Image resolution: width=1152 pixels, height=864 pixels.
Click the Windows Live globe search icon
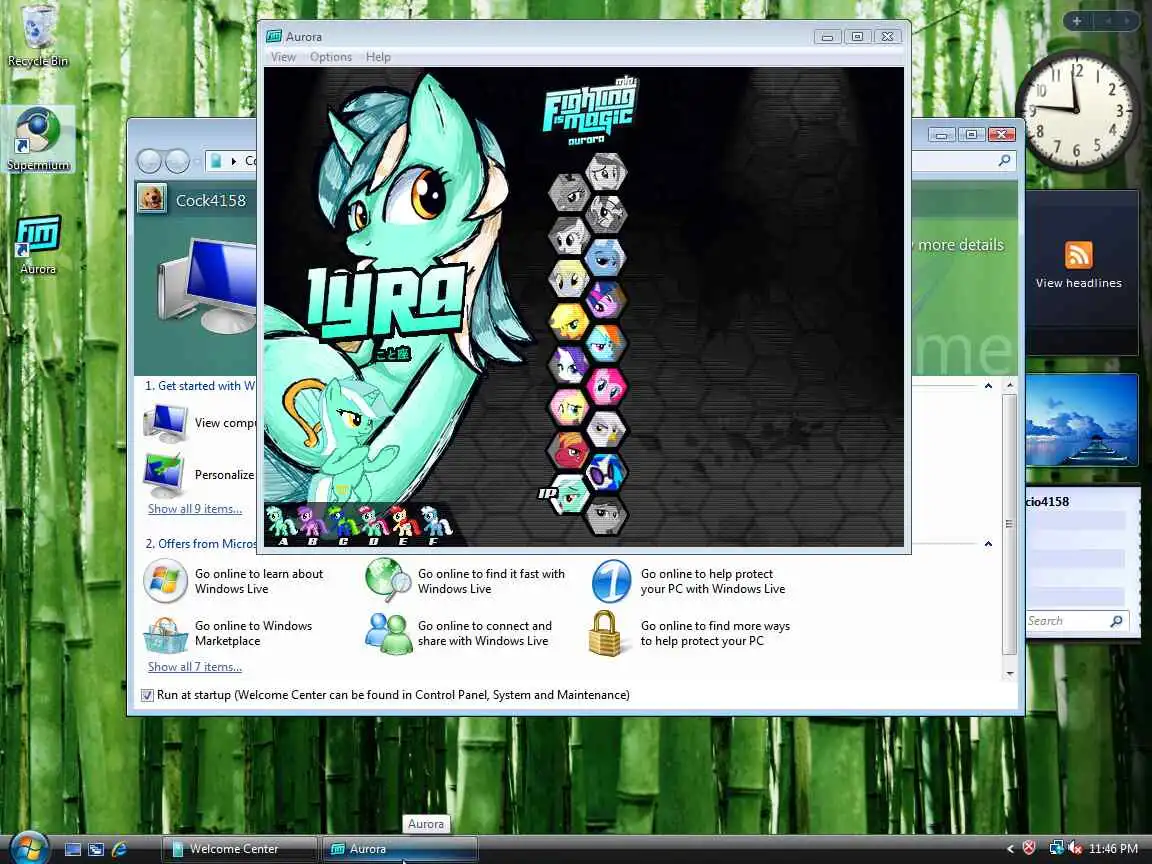pyautogui.click(x=388, y=580)
